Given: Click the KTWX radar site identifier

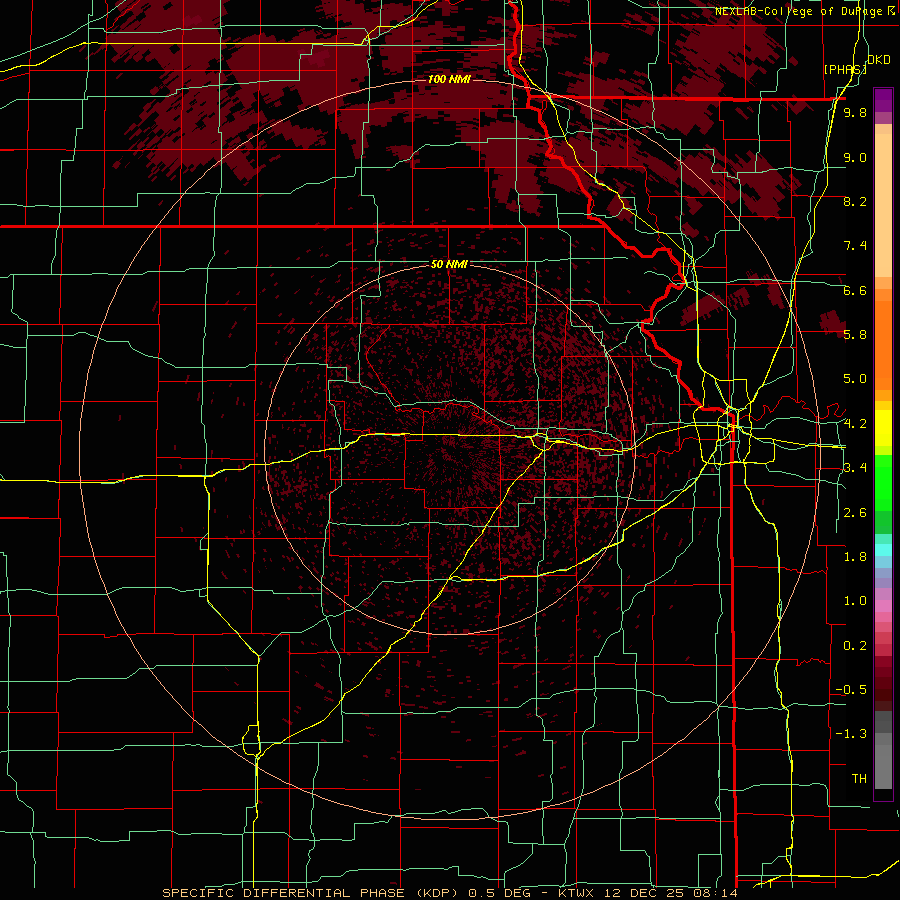Looking at the screenshot, I should click(x=577, y=893).
